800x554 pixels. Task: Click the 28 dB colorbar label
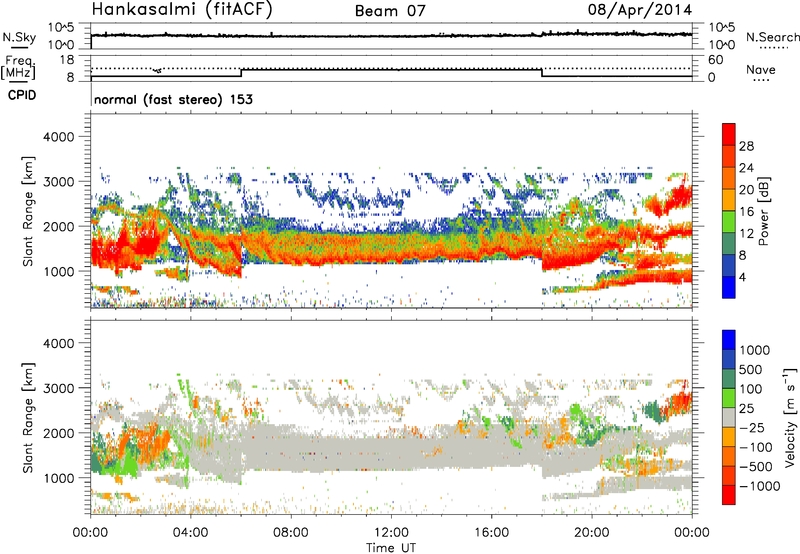click(x=746, y=146)
